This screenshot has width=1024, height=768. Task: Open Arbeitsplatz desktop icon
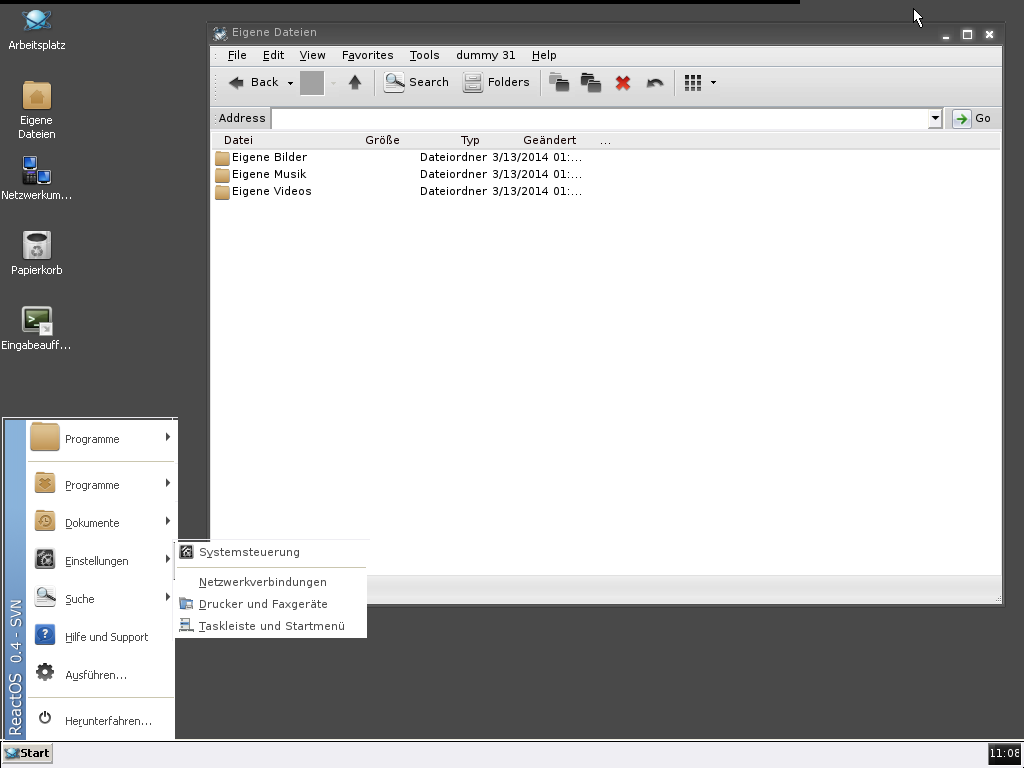[x=37, y=30]
